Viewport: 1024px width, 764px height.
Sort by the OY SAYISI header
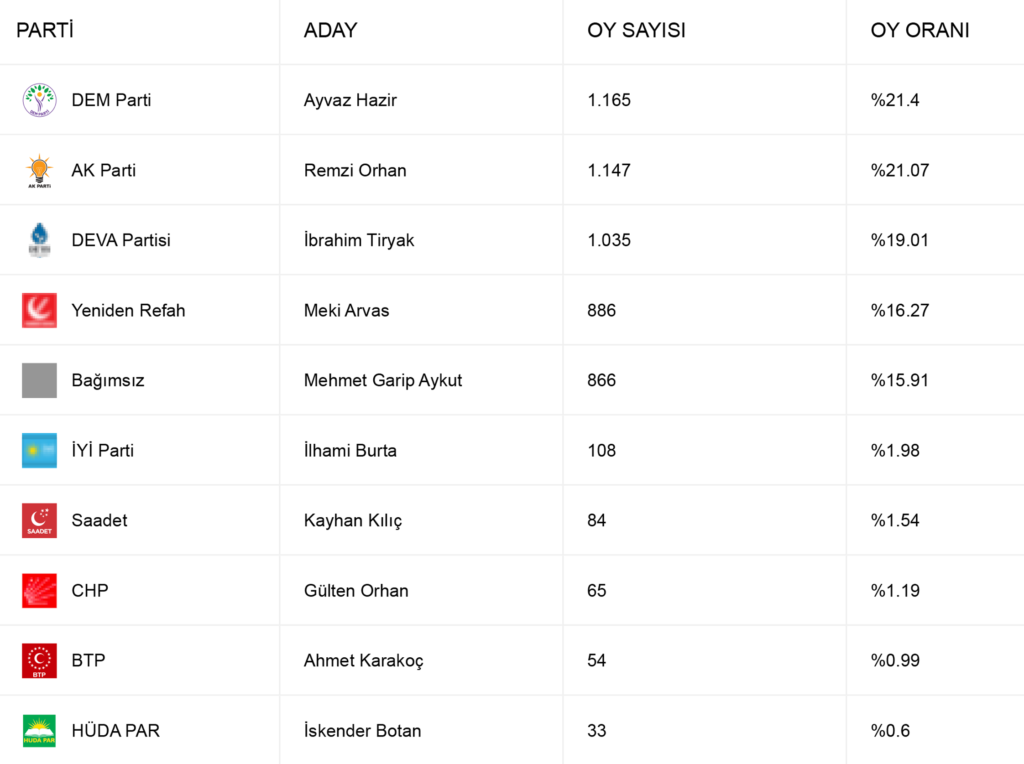(636, 30)
